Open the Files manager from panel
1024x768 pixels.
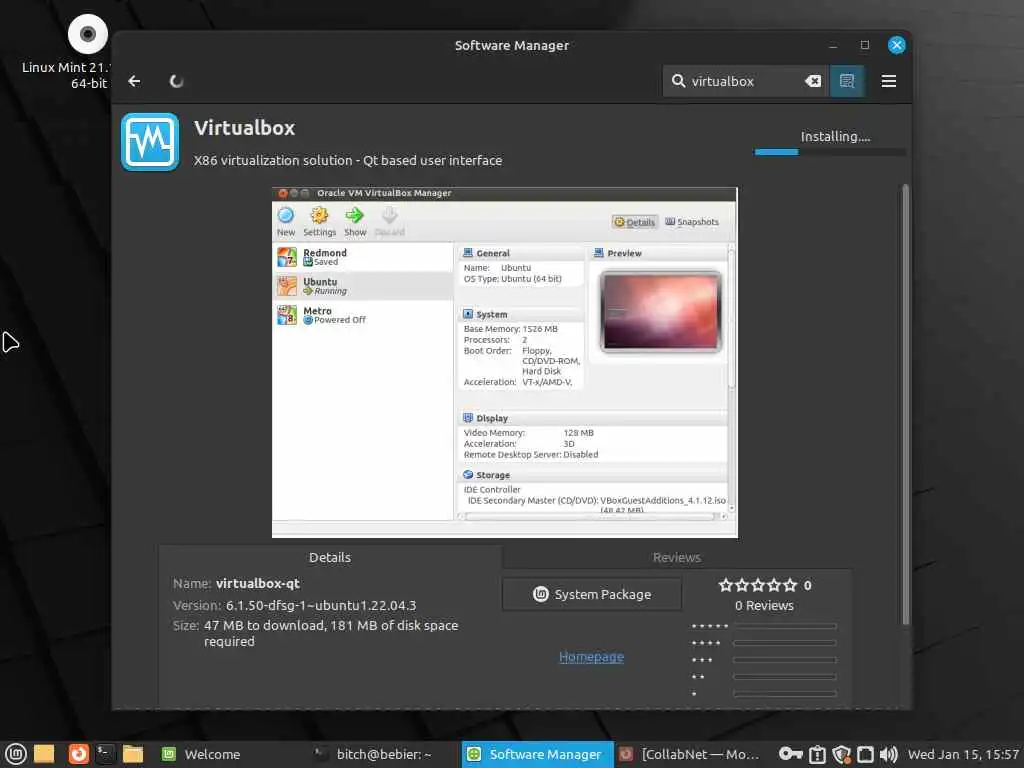(x=133, y=754)
